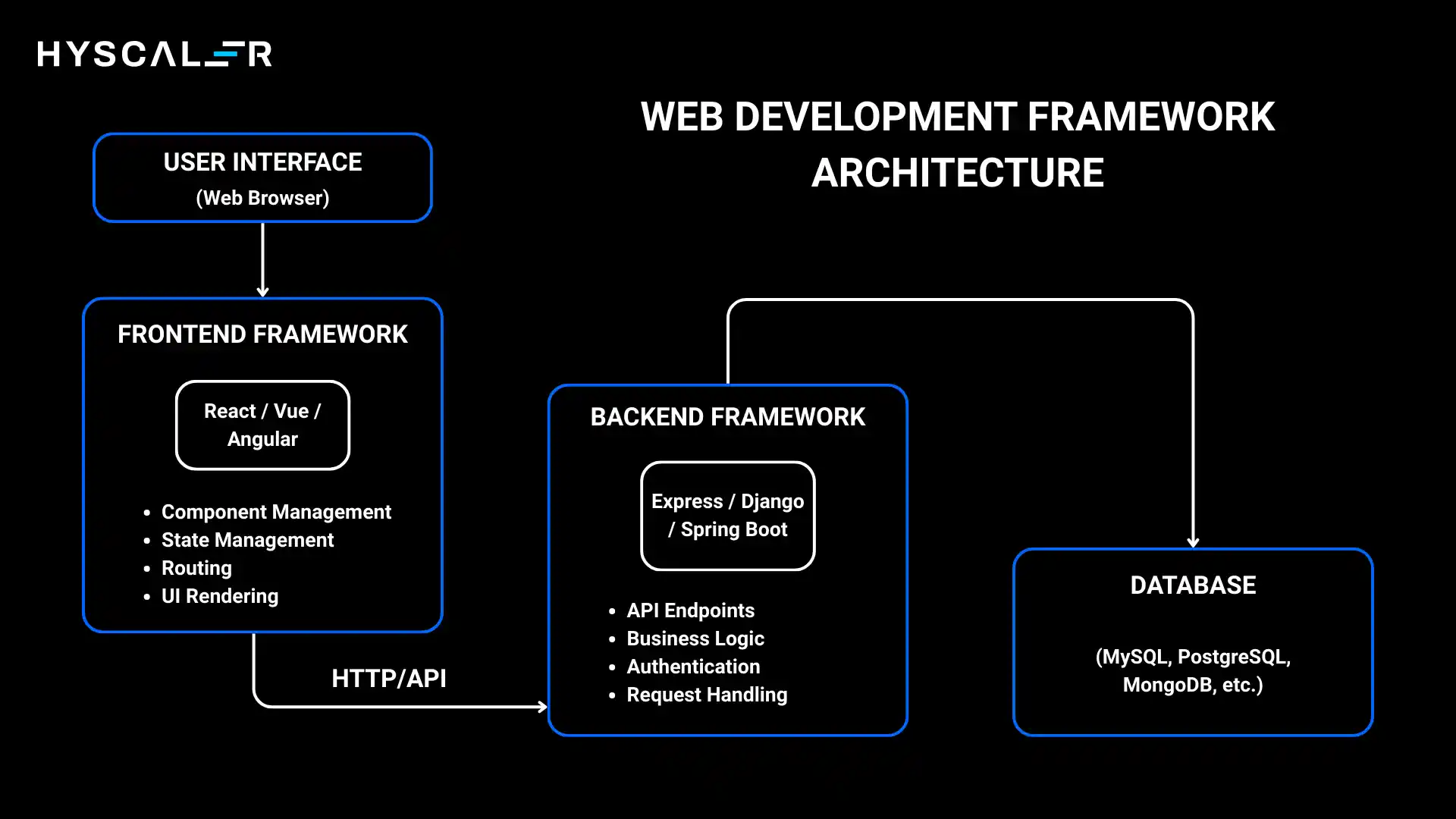Click the API Endpoints item
This screenshot has width=1456, height=819.
pos(690,610)
